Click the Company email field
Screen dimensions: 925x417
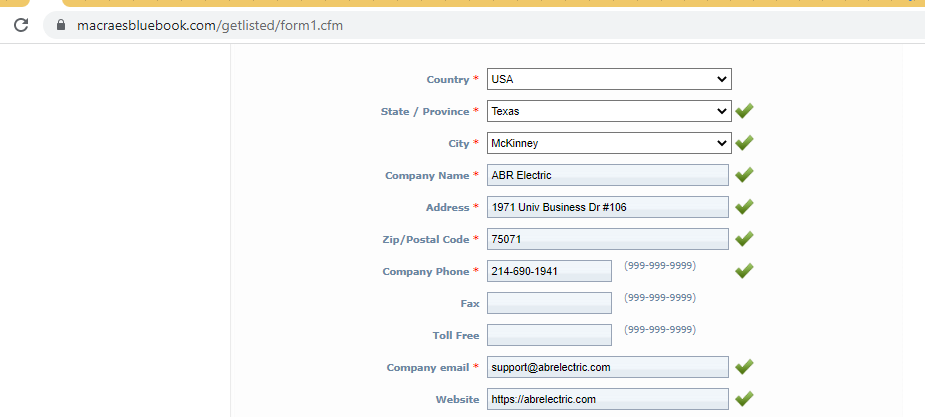click(608, 367)
